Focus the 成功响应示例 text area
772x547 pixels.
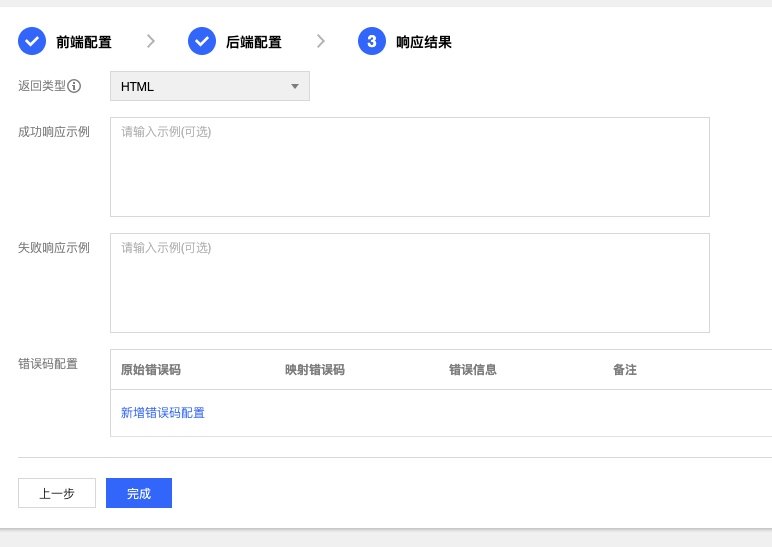(x=409, y=167)
